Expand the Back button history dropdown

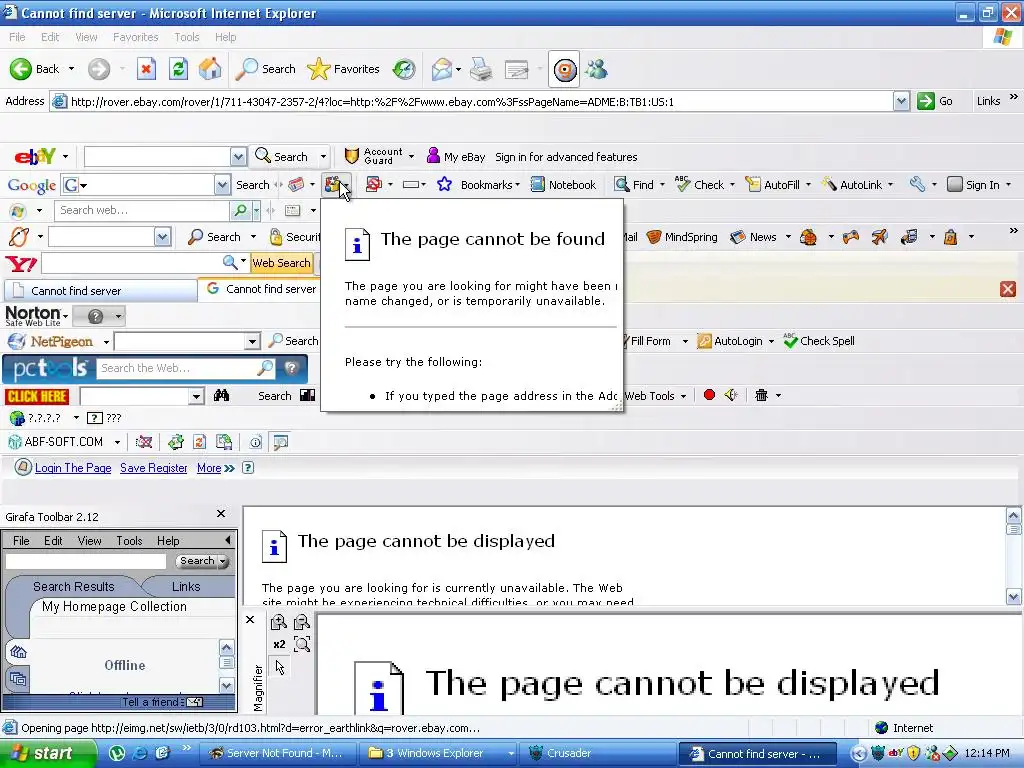point(71,69)
